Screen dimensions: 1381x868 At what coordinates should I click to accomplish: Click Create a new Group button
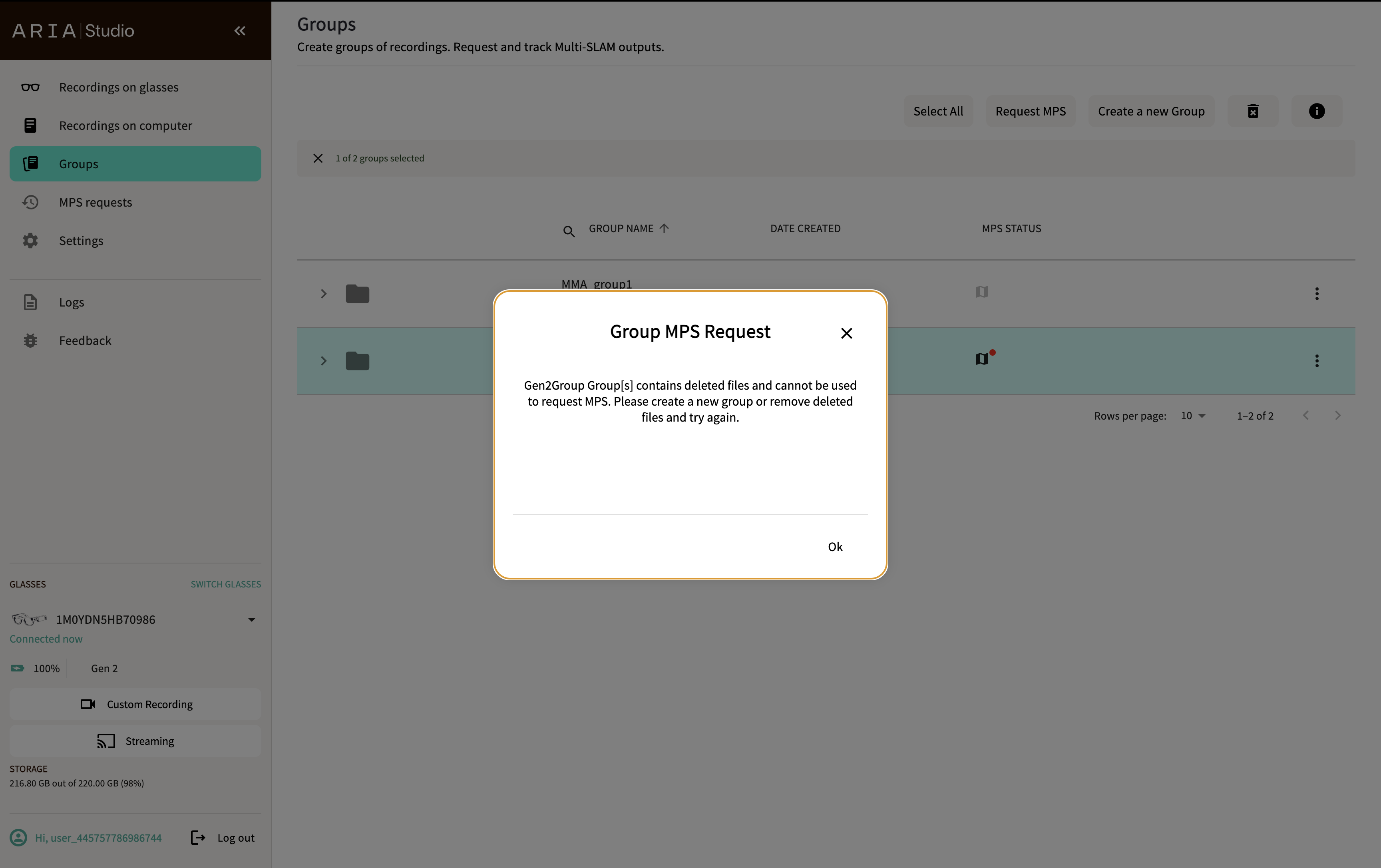(1151, 111)
